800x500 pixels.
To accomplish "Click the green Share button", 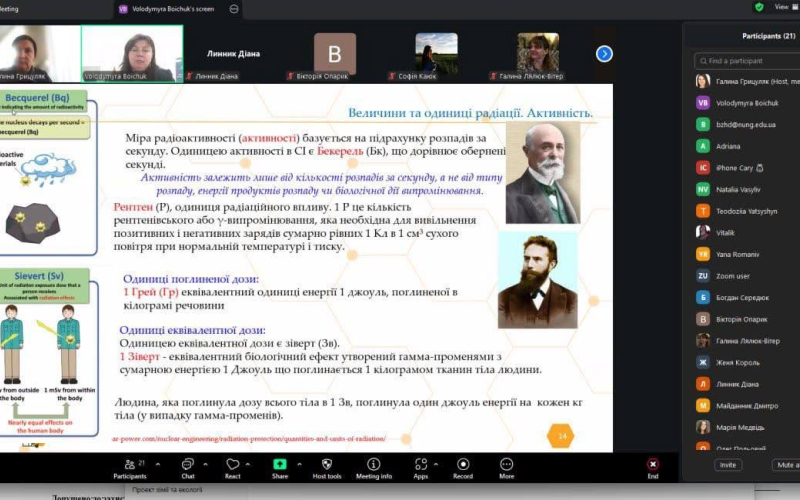I will tap(280, 467).
